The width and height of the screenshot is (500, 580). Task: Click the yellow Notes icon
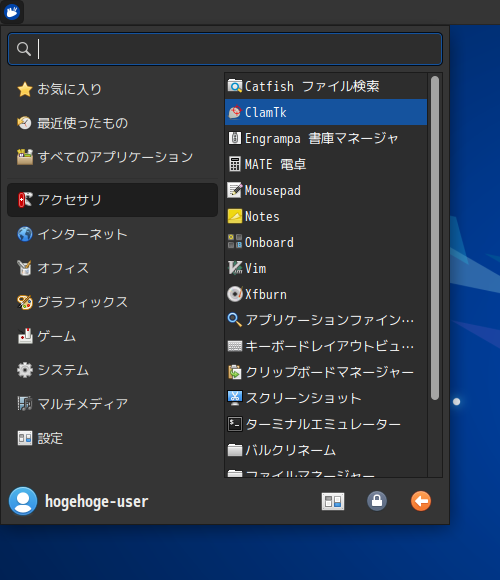[234, 216]
